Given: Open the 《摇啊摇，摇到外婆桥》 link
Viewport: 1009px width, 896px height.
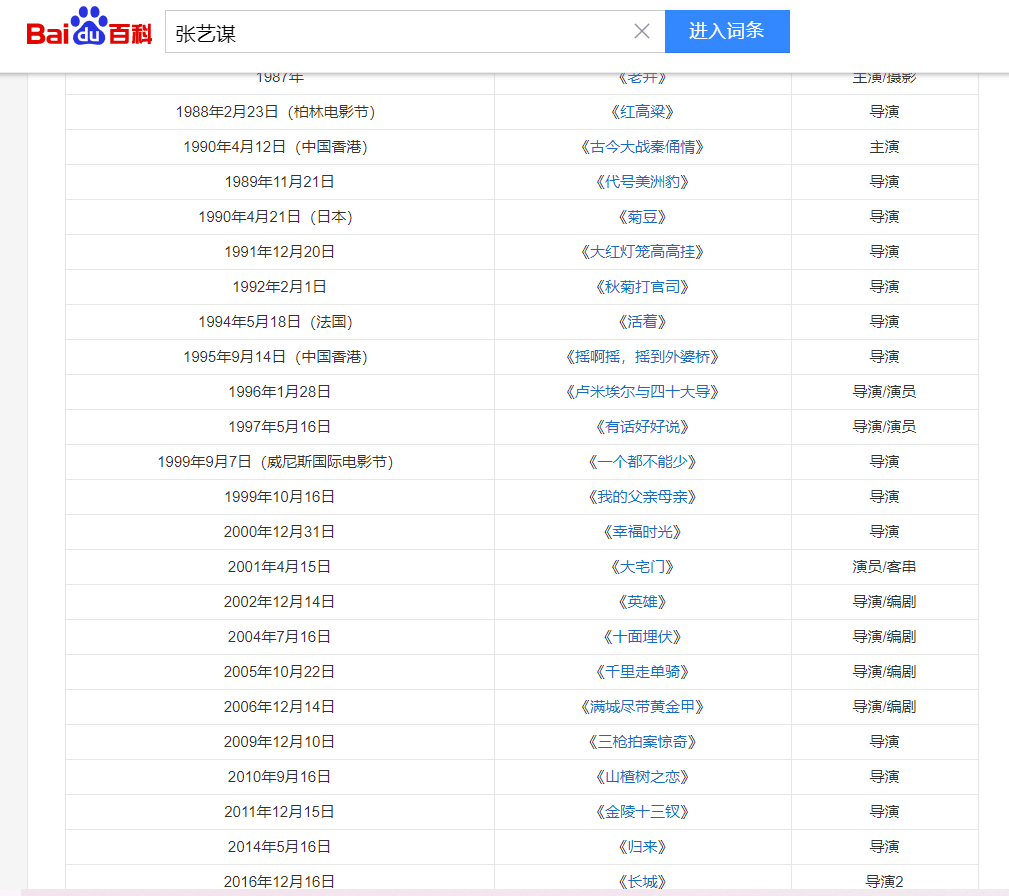Looking at the screenshot, I should coord(642,357).
